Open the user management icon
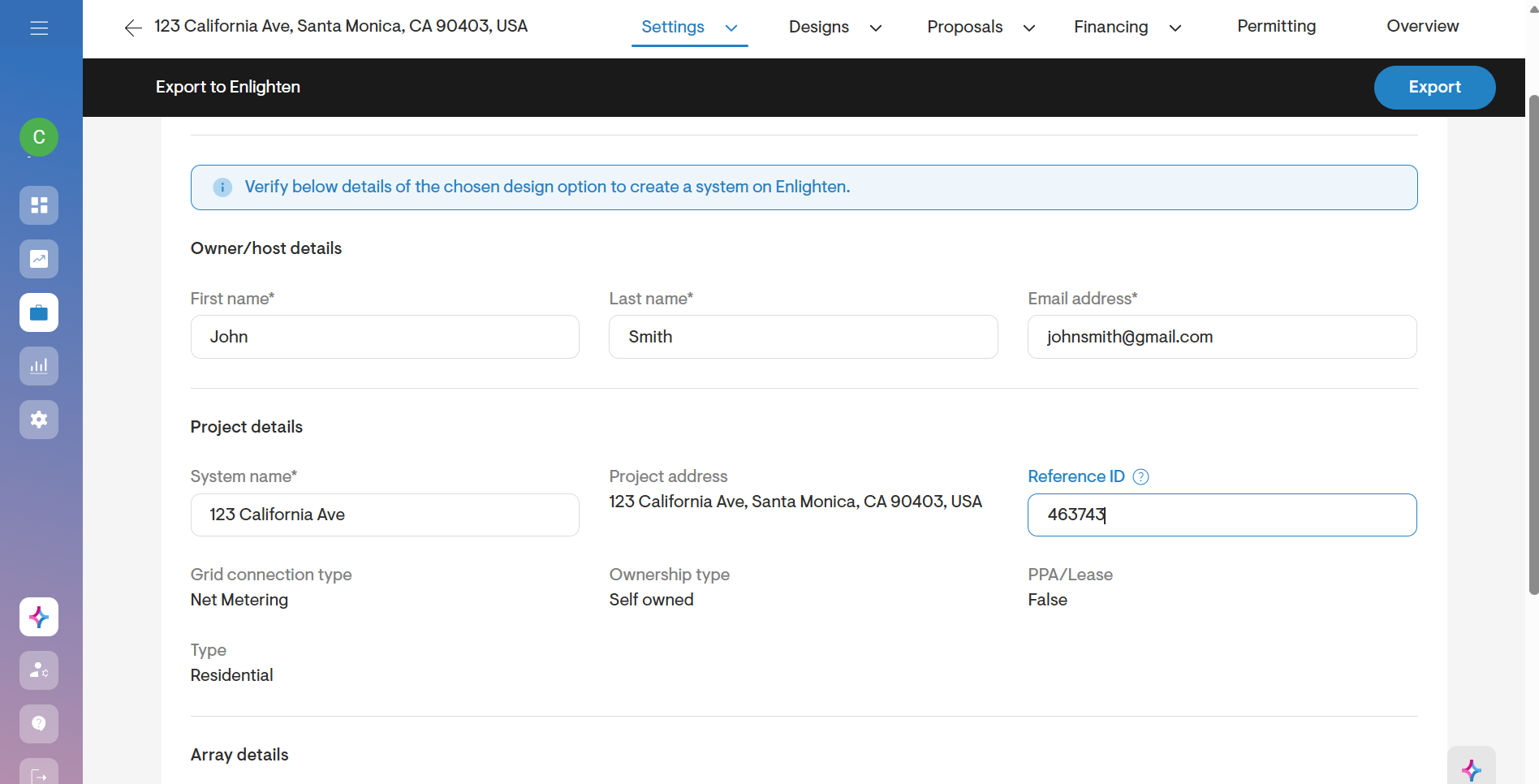 tap(39, 670)
